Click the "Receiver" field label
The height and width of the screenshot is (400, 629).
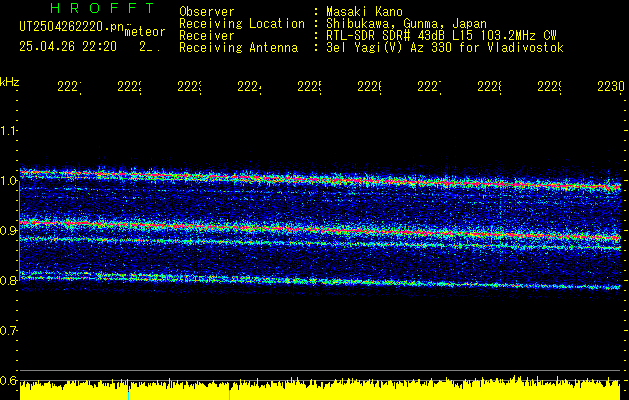coord(207,36)
